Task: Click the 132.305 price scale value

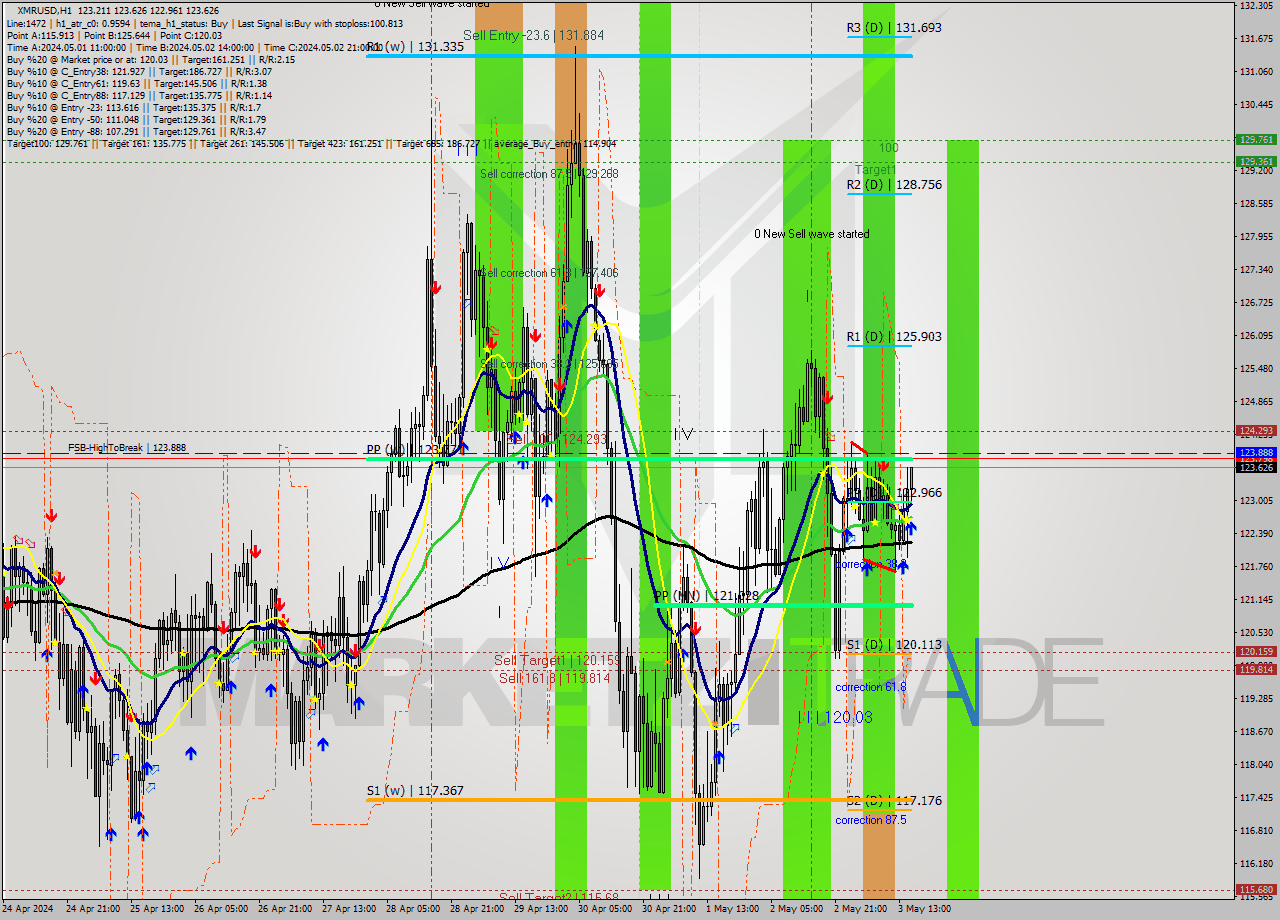Action: [1256, 6]
